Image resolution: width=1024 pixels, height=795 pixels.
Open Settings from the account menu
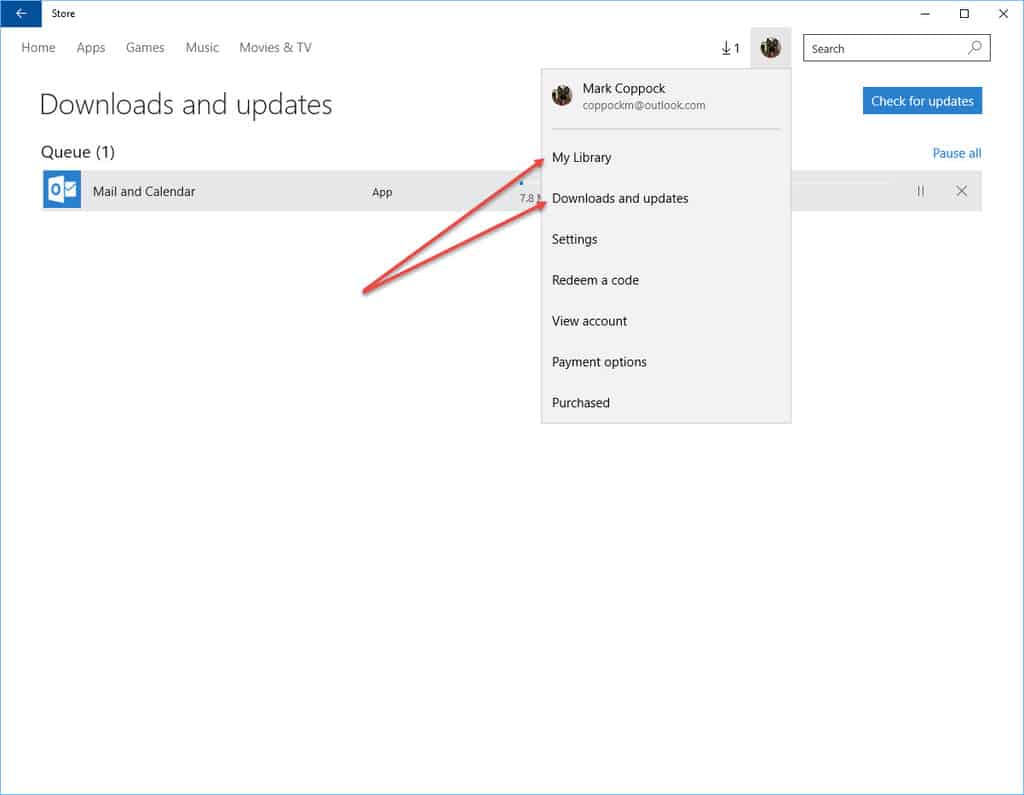point(666,239)
